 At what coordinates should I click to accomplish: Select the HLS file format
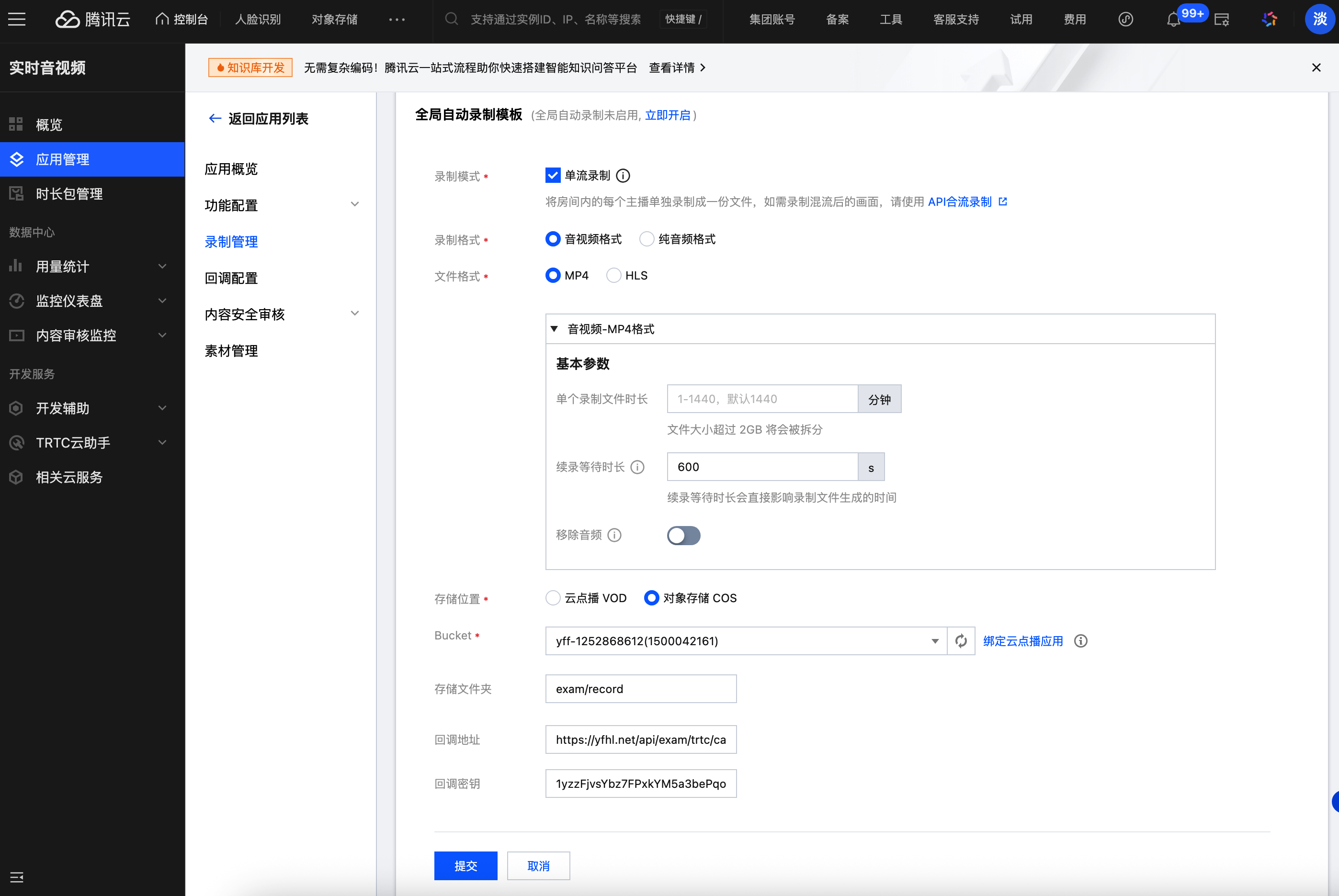pyautogui.click(x=613, y=275)
